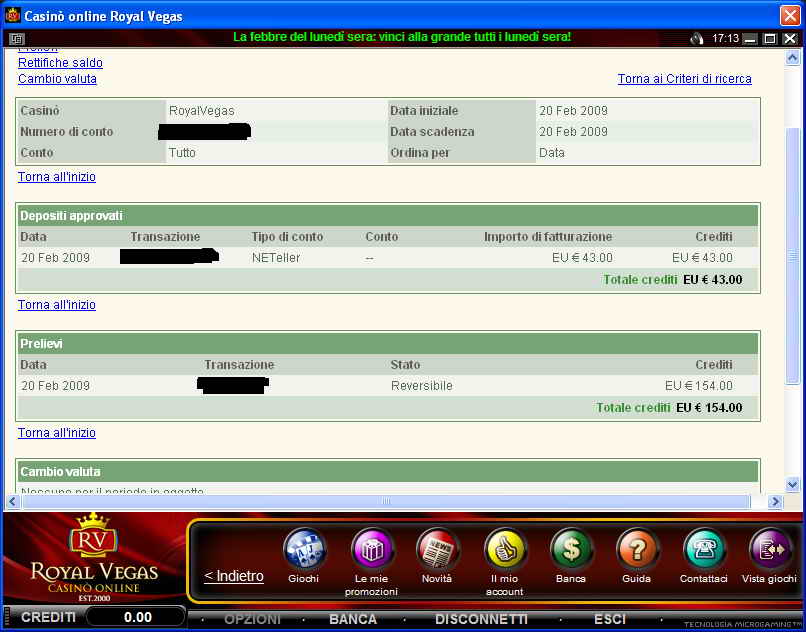Open the Banca dollar icon

[x=571, y=549]
